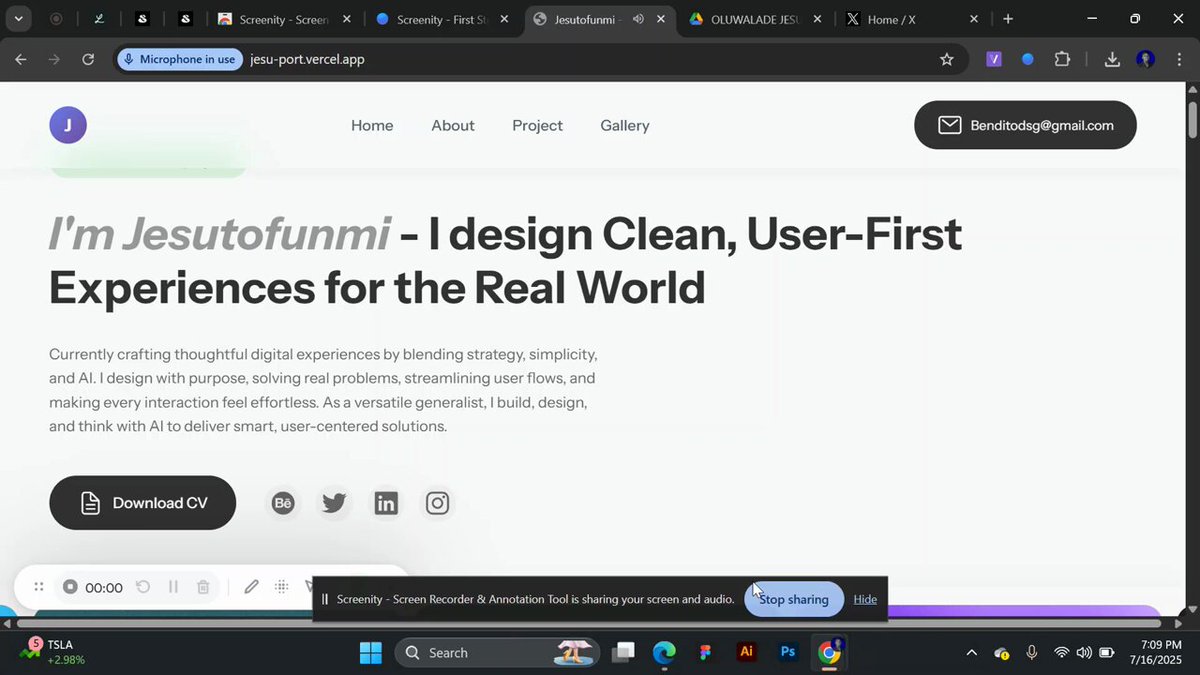Open the TSLA stock widget
This screenshot has width=1200, height=675.
(x=54, y=652)
